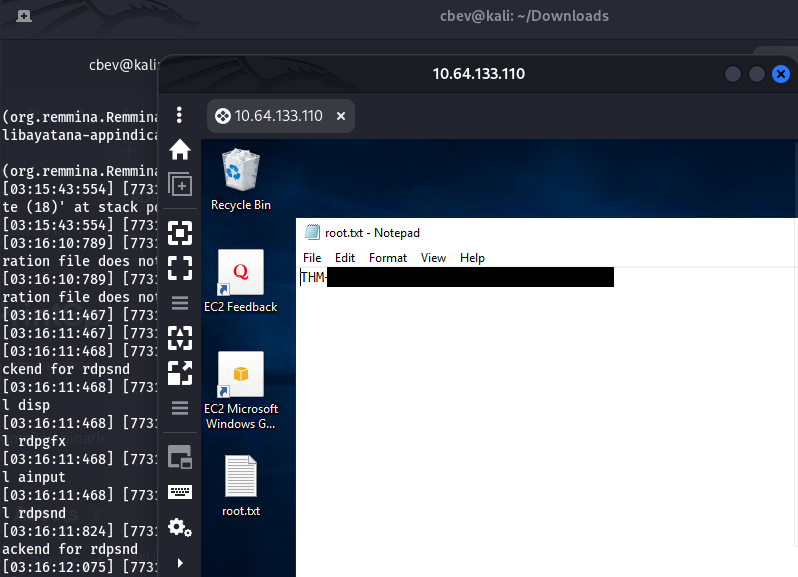Open the Edit menu in Notepad
Image resolution: width=798 pixels, height=577 pixels.
(345, 258)
